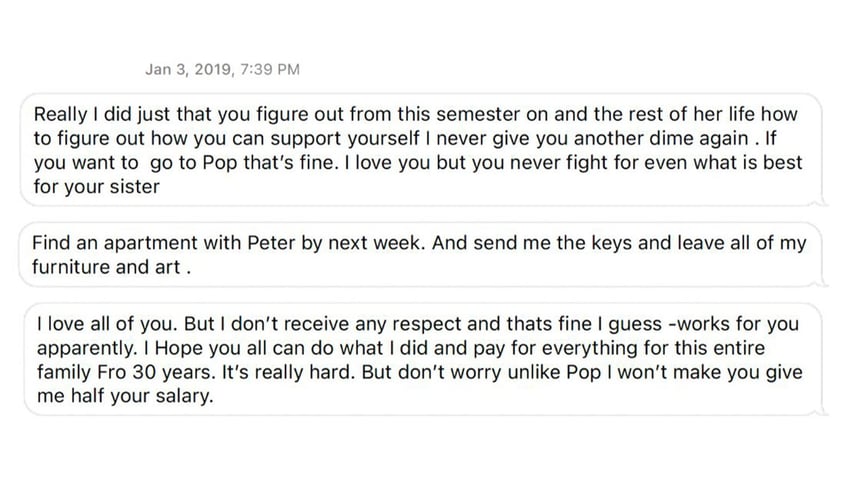The height and width of the screenshot is (477, 848).
Task: Click the words "furniture and art"
Action: tap(106, 267)
